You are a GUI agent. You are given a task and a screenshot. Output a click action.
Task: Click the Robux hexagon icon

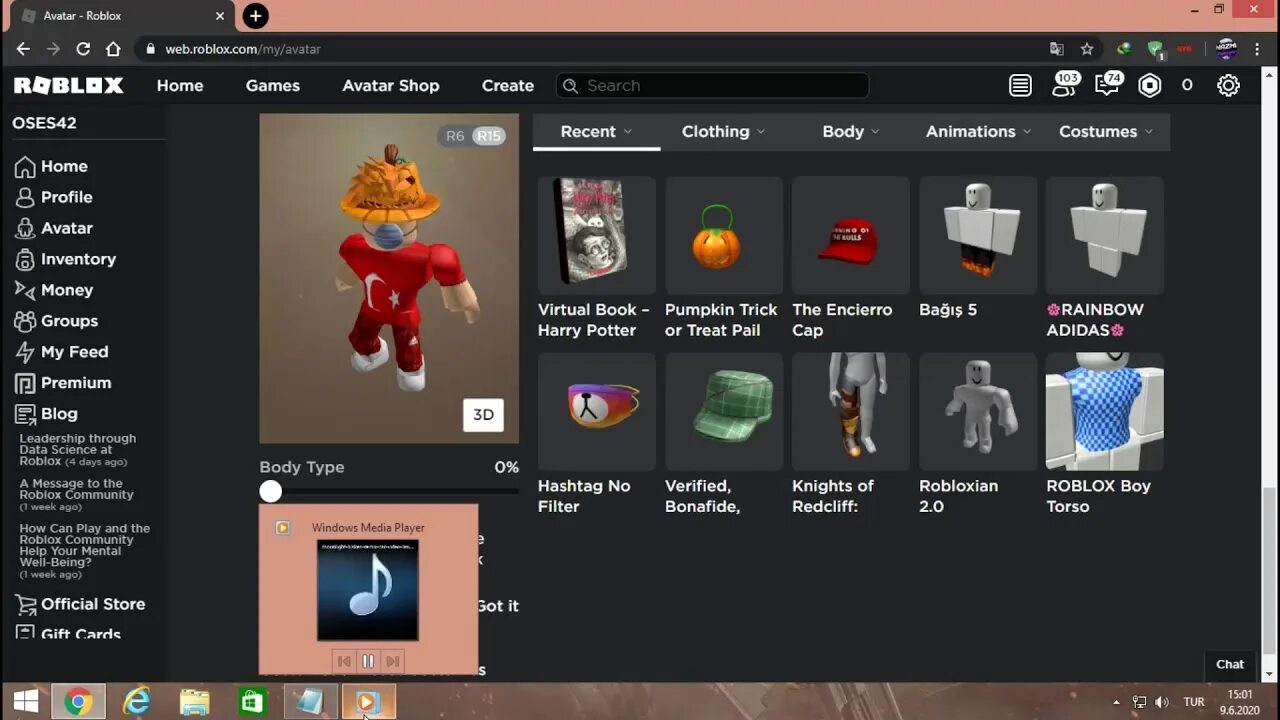[x=1150, y=86]
